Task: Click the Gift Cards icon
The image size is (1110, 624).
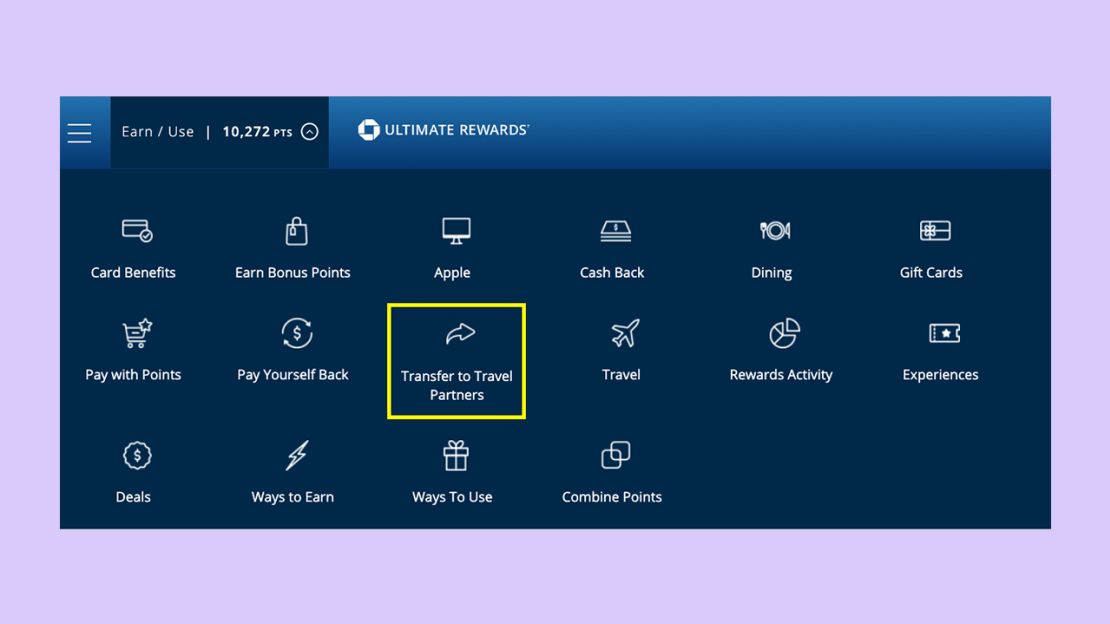Action: (934, 231)
